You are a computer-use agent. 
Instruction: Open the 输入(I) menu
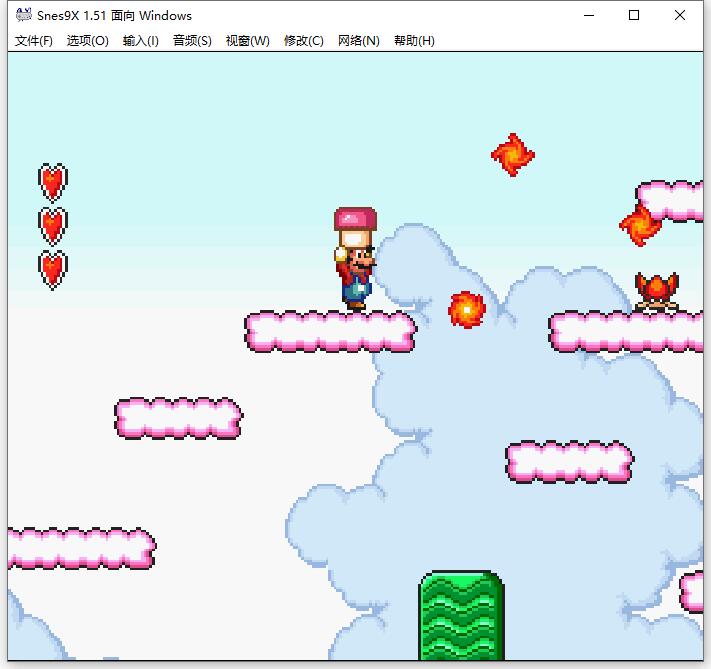[x=141, y=41]
